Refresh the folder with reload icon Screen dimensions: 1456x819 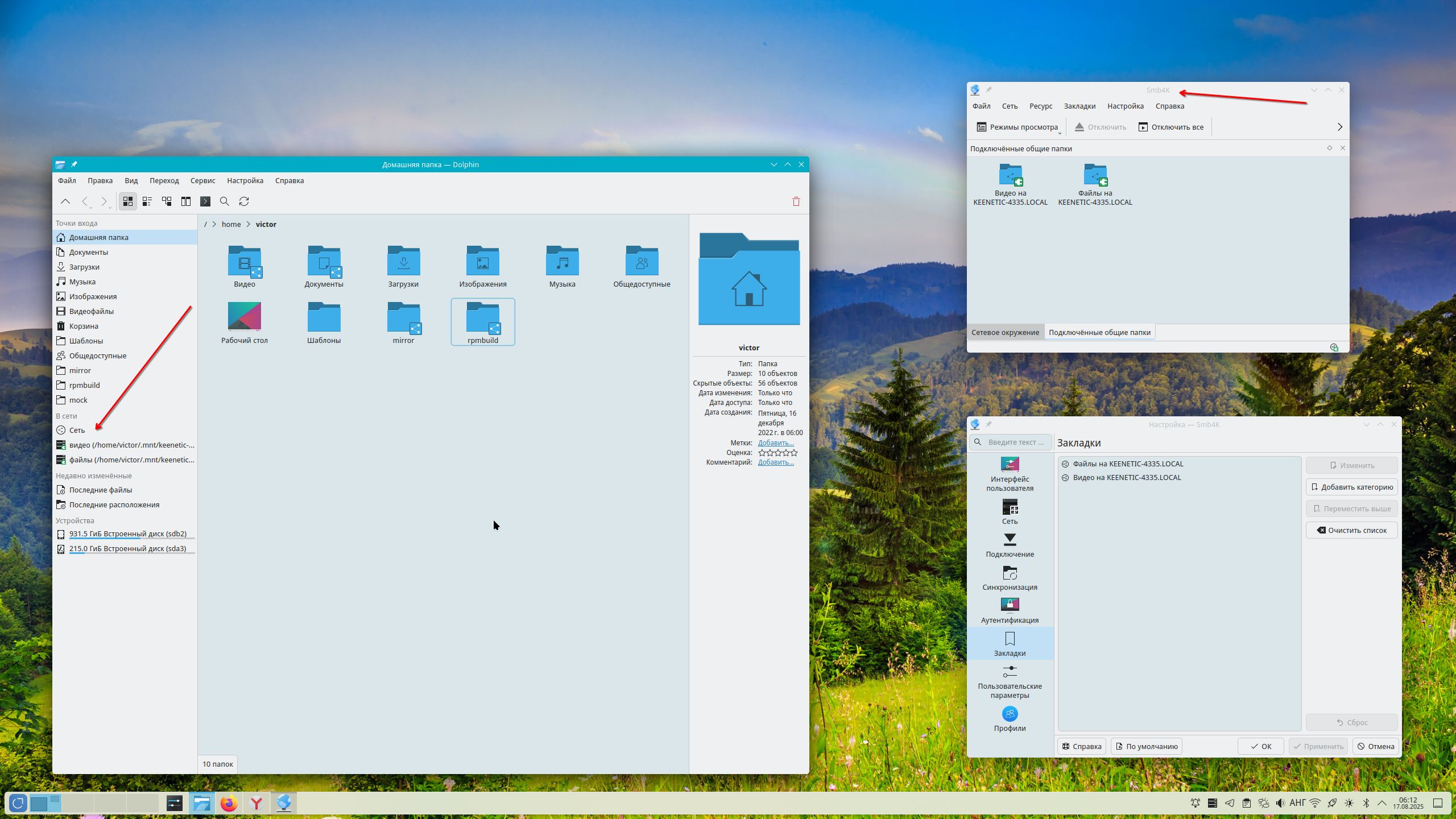click(x=244, y=201)
